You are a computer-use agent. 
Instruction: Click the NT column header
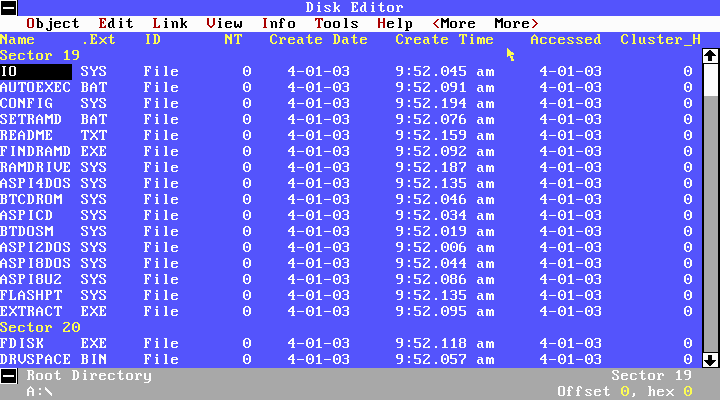coord(233,39)
